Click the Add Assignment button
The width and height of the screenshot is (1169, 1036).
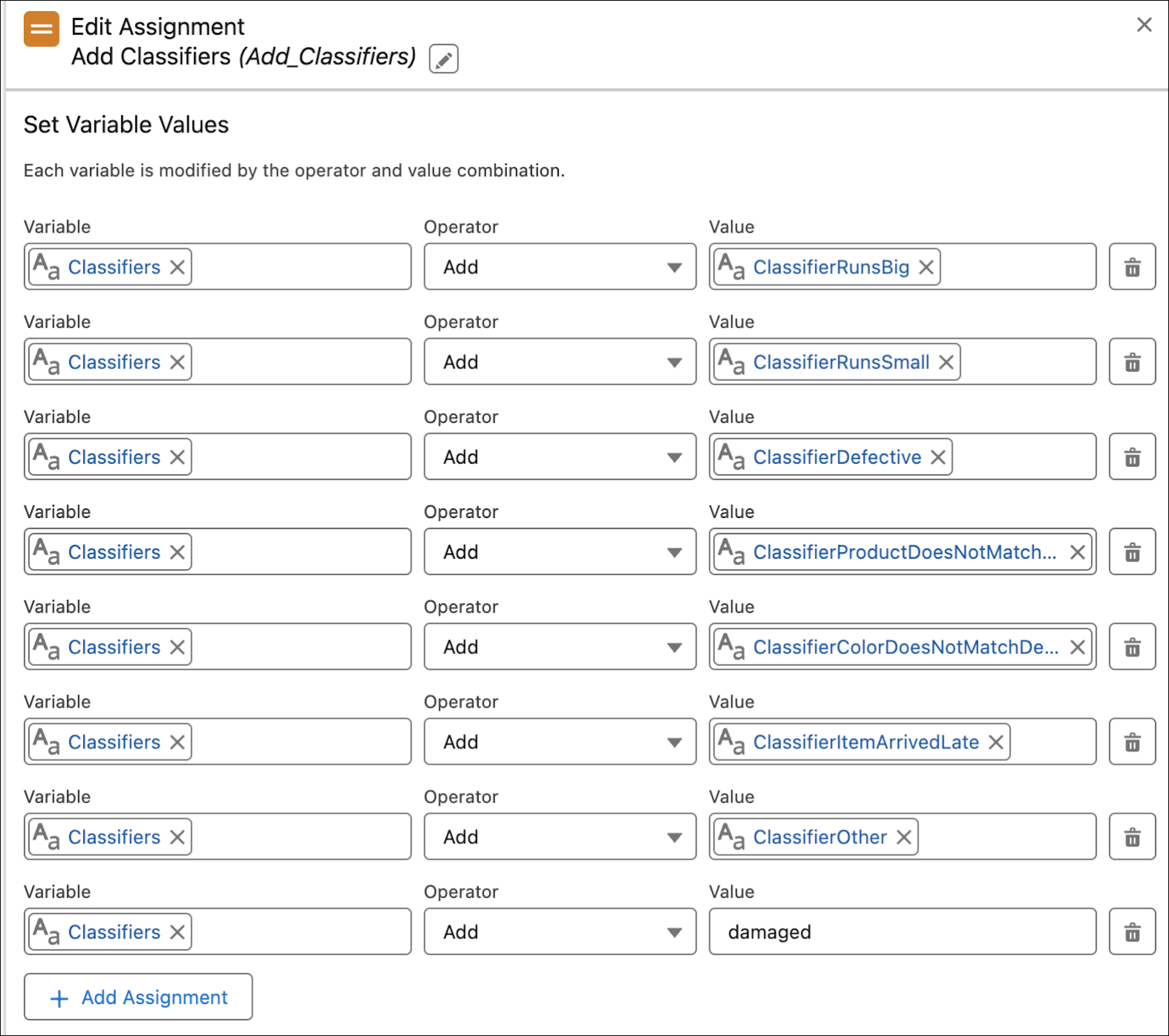[x=138, y=997]
